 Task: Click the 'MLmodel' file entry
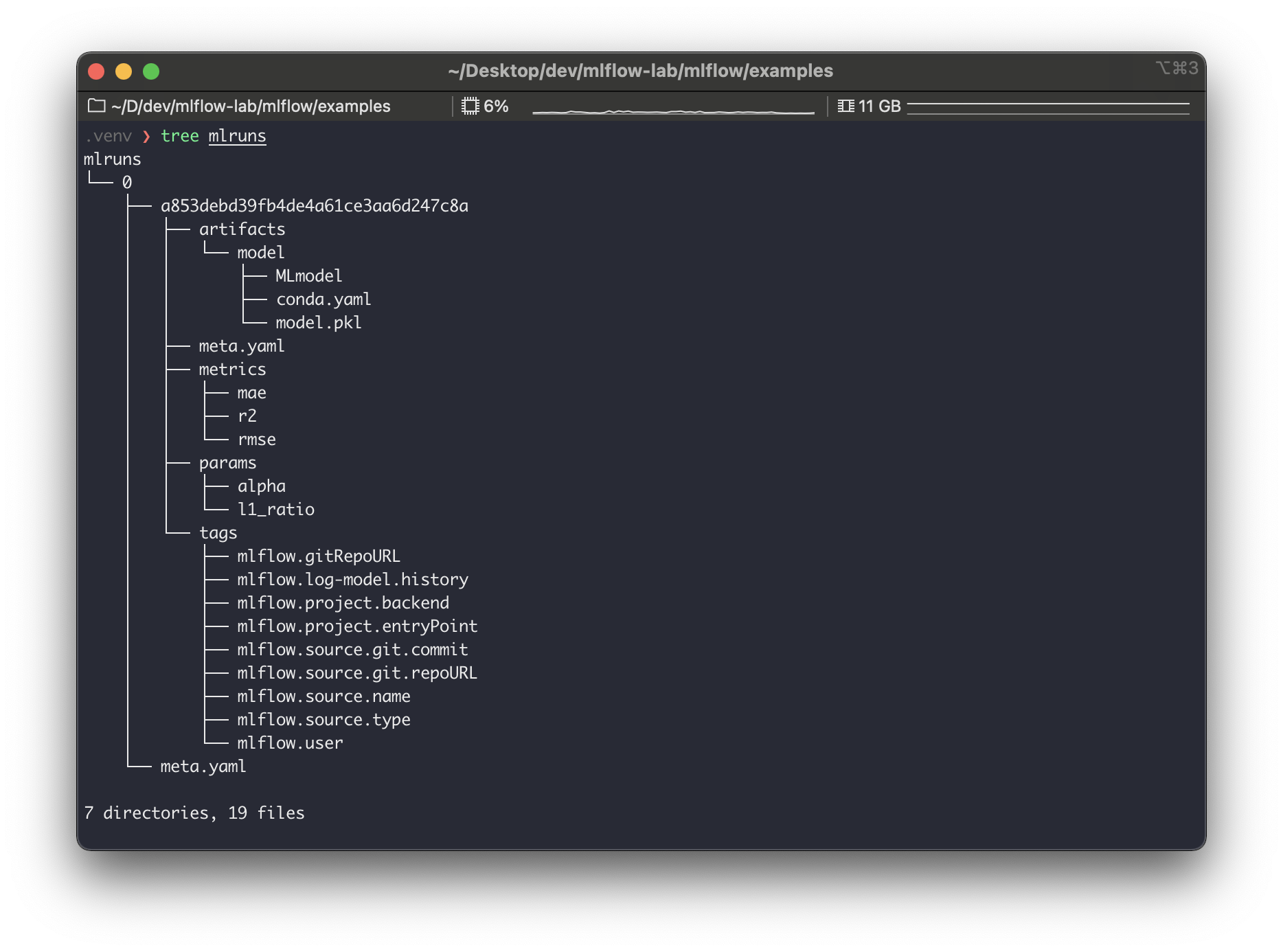[x=309, y=276]
